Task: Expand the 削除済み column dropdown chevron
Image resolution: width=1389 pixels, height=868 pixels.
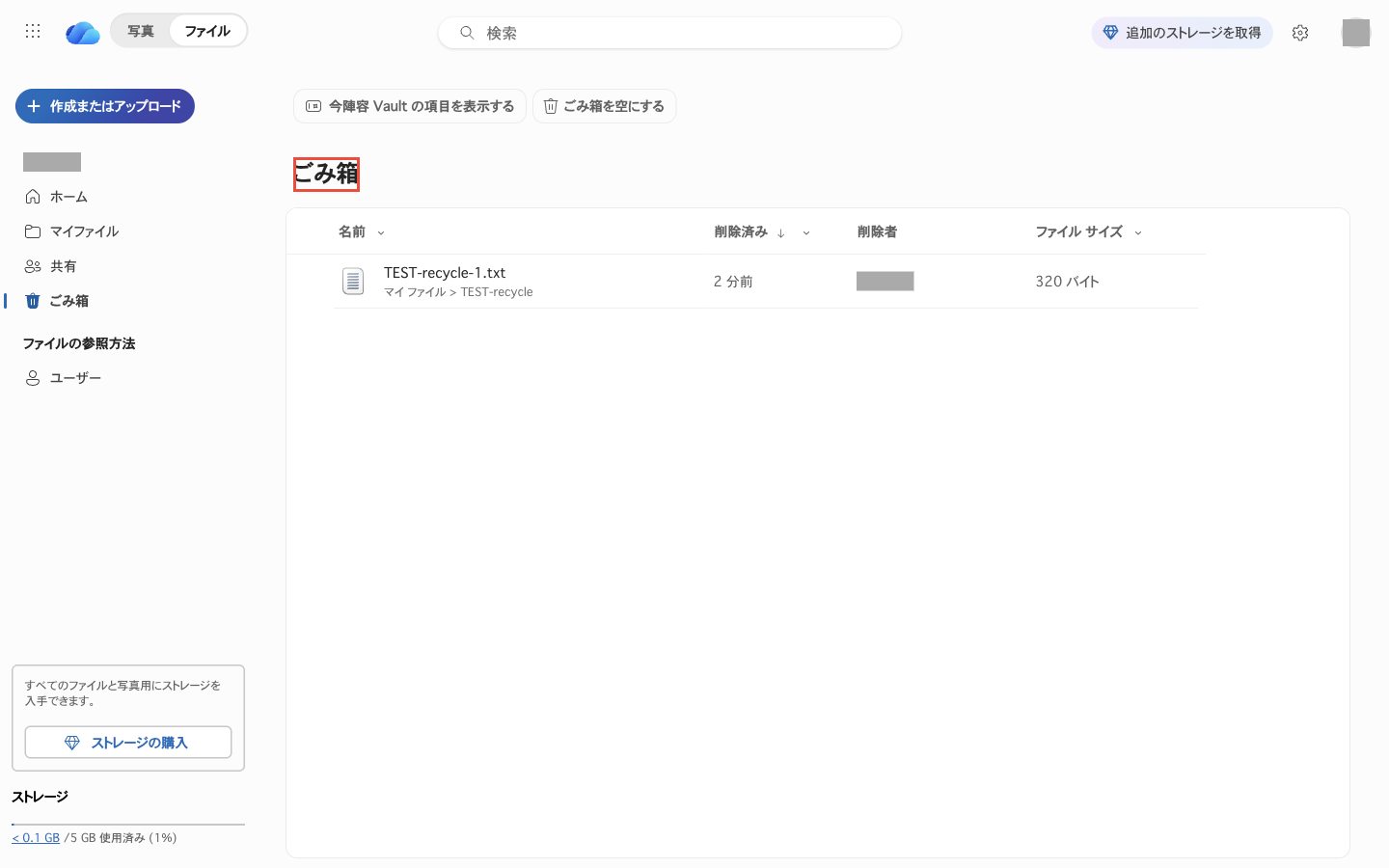Action: (x=806, y=232)
